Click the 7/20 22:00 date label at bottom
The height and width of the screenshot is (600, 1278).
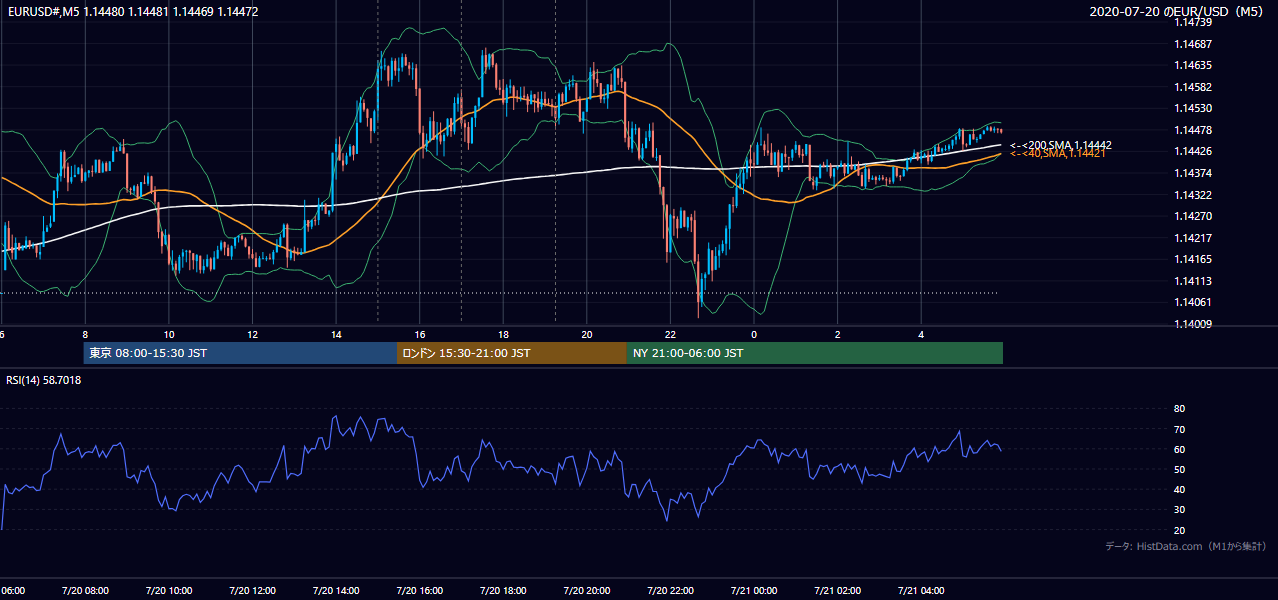coord(670,591)
